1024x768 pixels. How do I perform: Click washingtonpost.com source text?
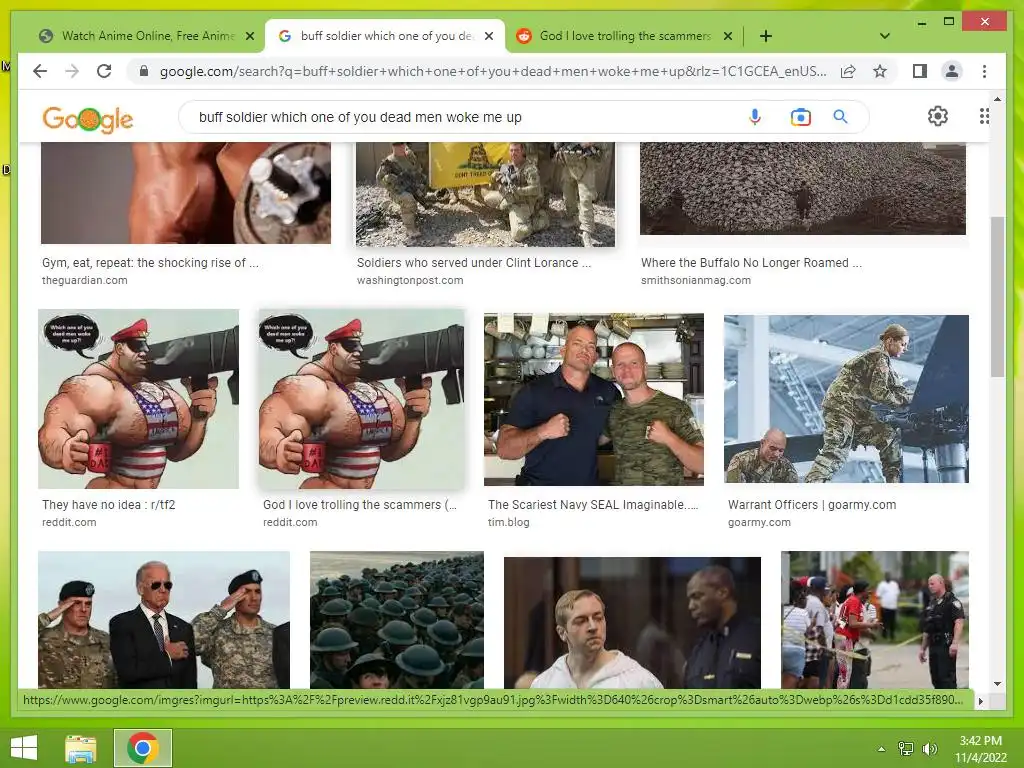409,280
